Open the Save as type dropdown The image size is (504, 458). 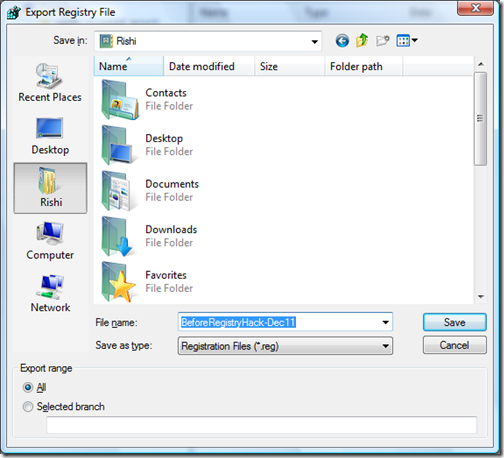click(285, 346)
